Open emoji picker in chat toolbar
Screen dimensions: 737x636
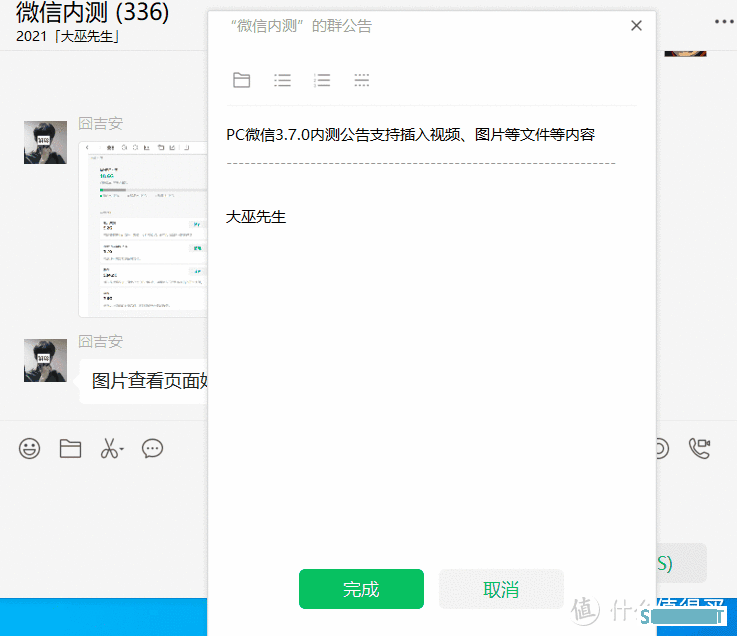tap(30, 448)
